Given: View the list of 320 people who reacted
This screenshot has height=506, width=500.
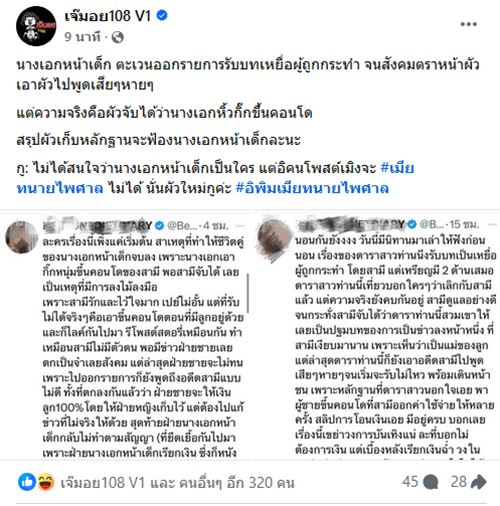Looking at the screenshot, I should click(x=177, y=482).
